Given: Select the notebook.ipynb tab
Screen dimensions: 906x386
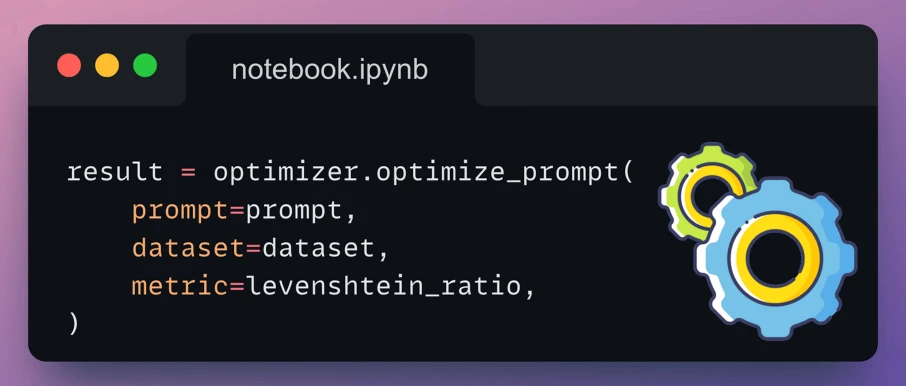Looking at the screenshot, I should coord(330,70).
